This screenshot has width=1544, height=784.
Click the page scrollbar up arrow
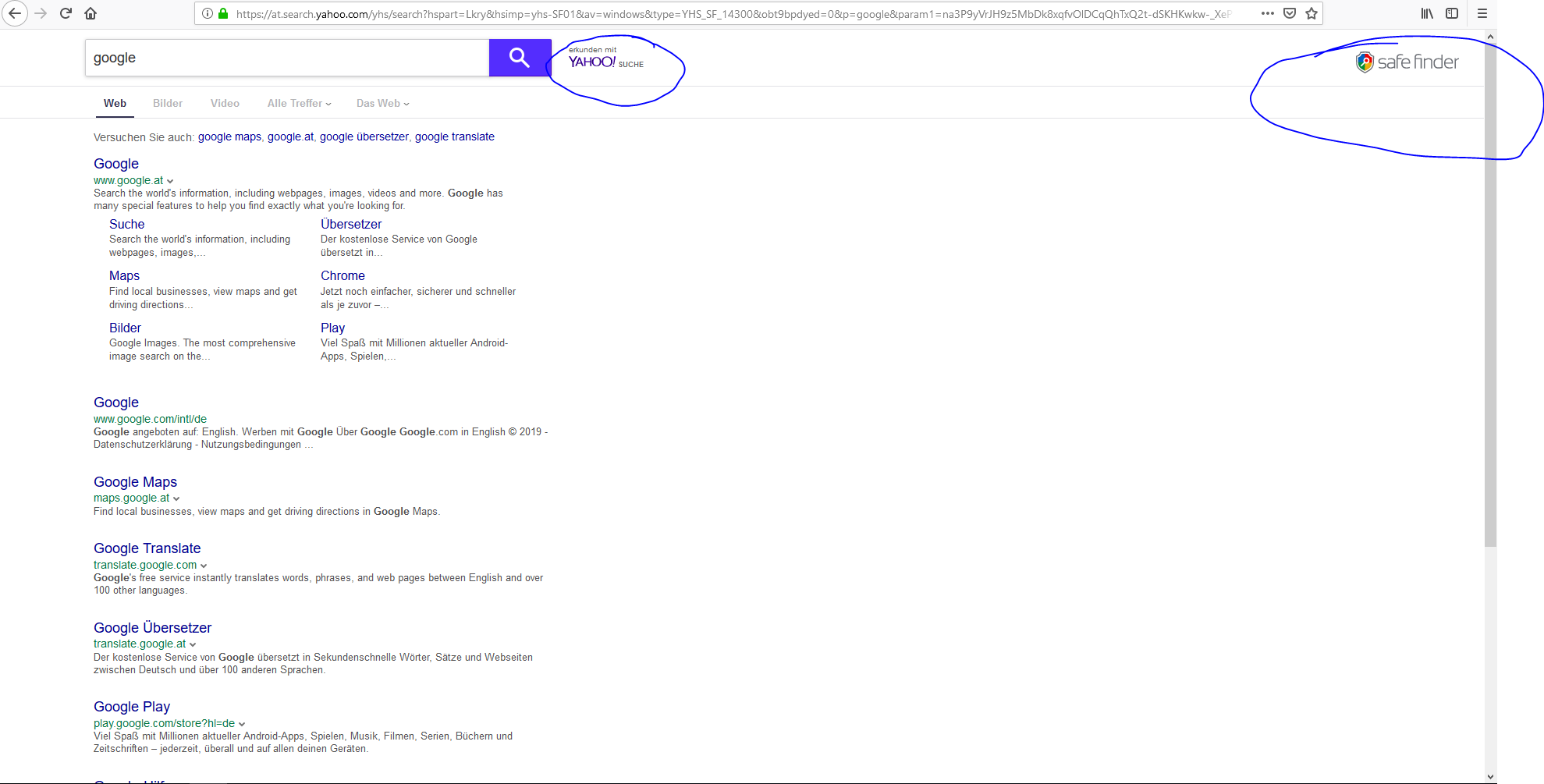[x=1490, y=37]
